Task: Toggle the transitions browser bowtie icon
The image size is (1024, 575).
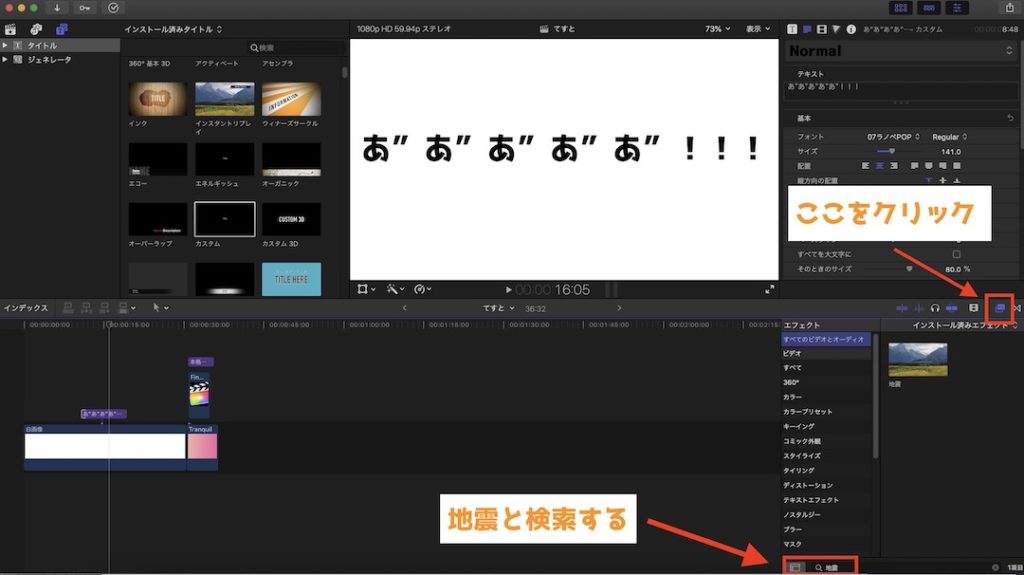Action: [1017, 308]
